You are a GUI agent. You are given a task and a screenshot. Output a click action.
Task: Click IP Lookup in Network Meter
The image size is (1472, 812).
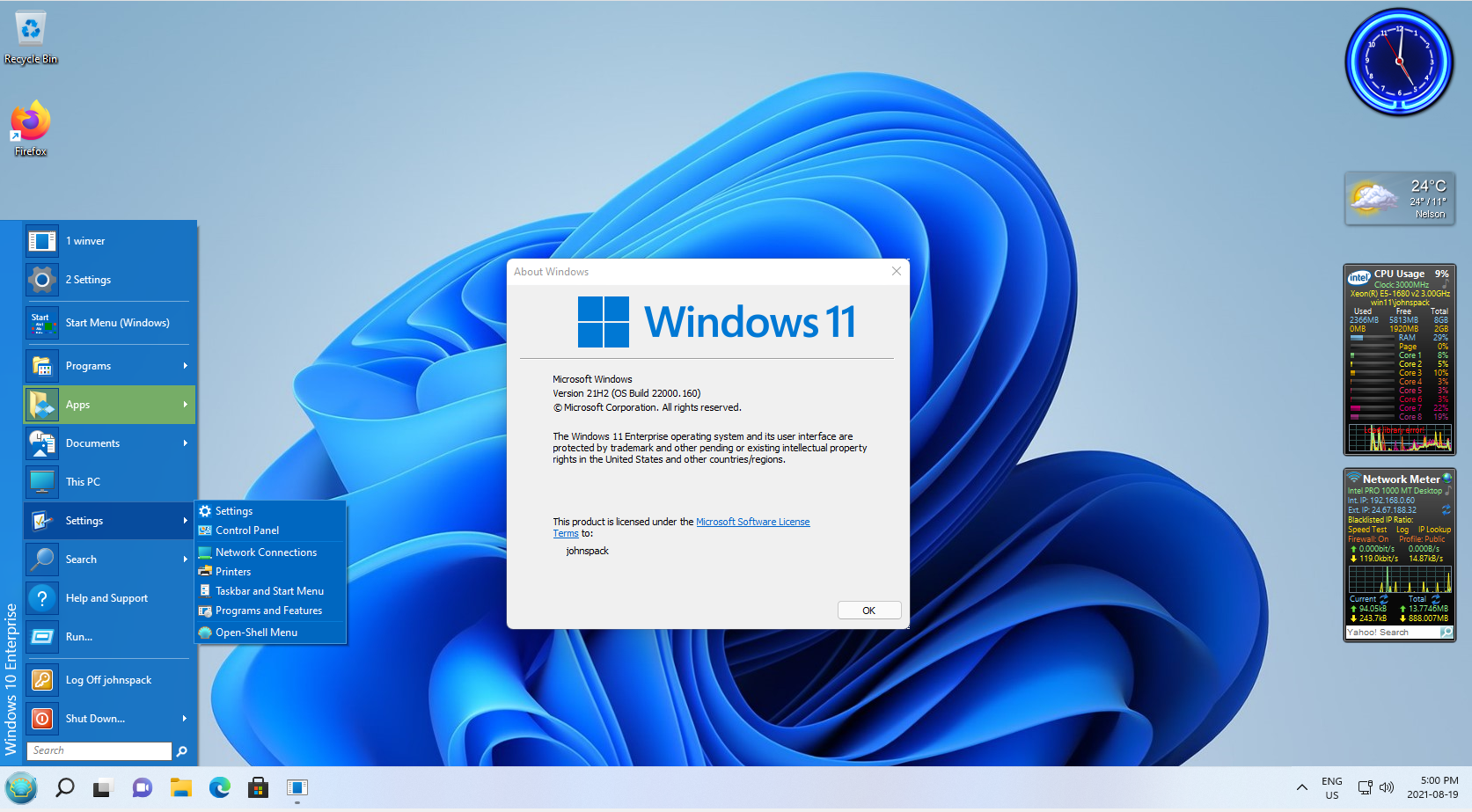1434,530
